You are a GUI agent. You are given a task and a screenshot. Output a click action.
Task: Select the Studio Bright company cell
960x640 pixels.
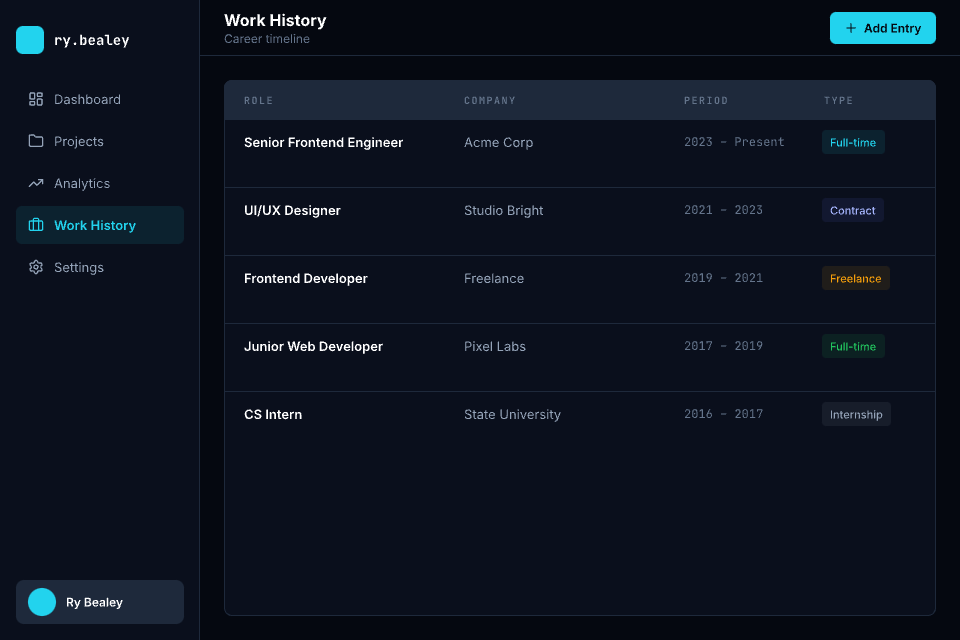504,211
